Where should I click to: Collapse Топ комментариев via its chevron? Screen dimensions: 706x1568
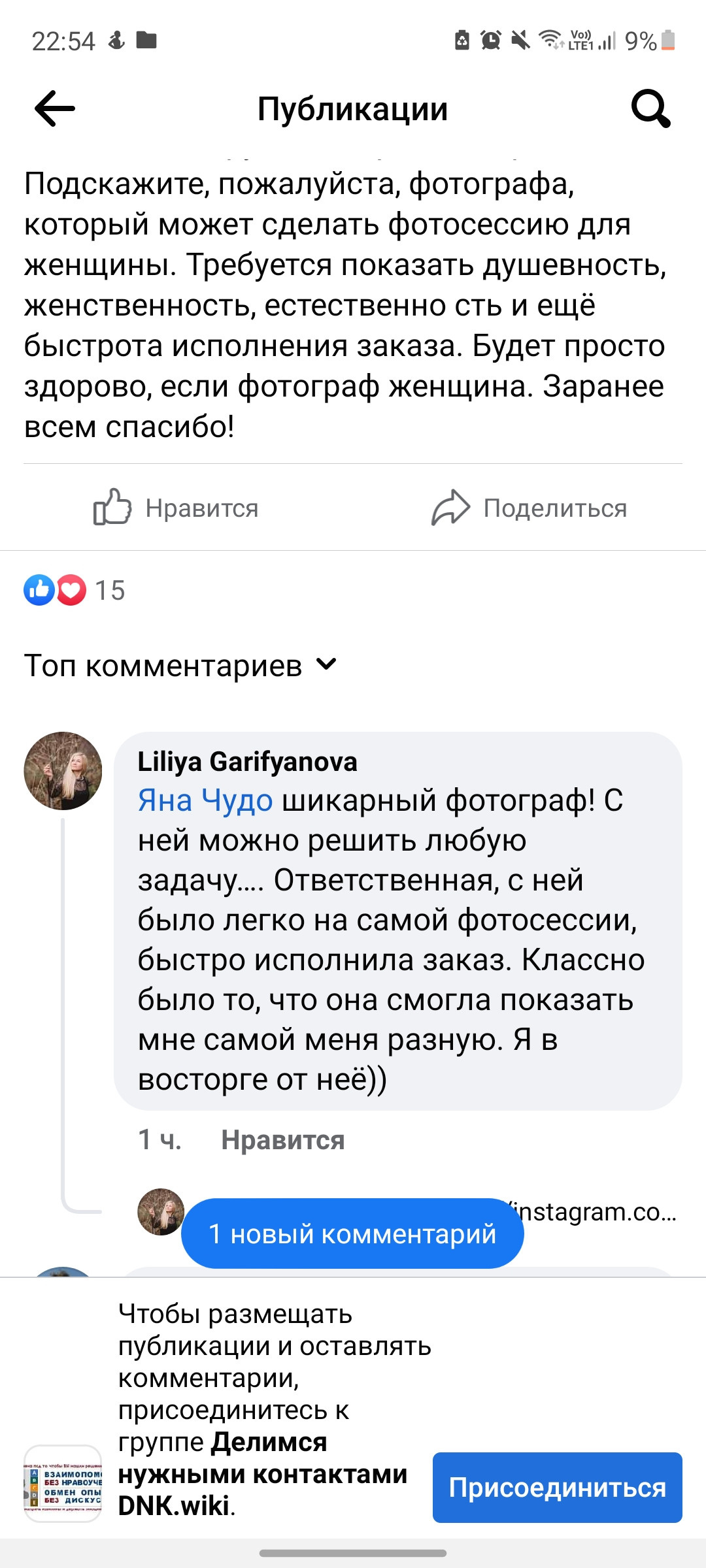pos(327,665)
